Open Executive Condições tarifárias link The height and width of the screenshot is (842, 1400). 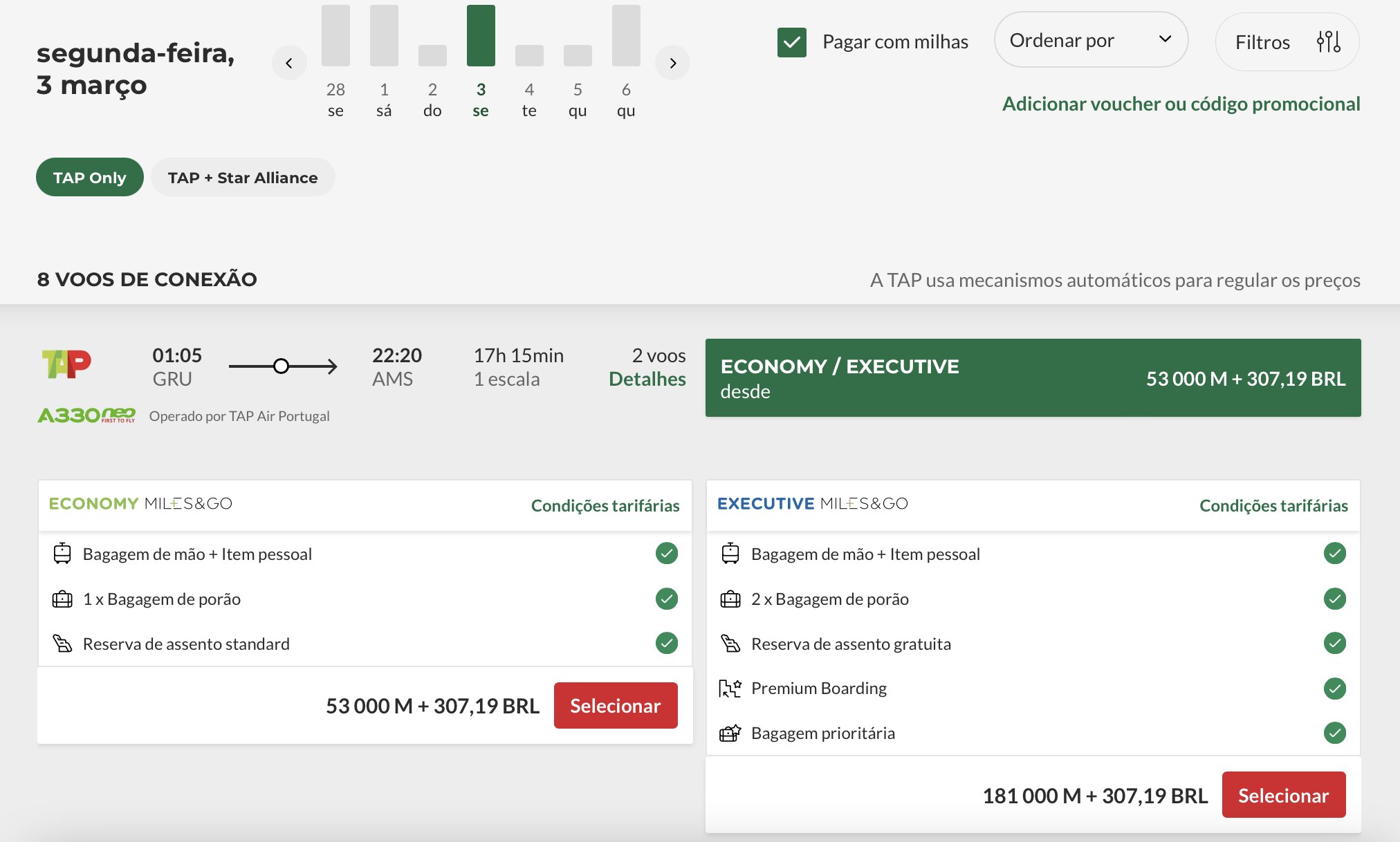coord(1273,505)
